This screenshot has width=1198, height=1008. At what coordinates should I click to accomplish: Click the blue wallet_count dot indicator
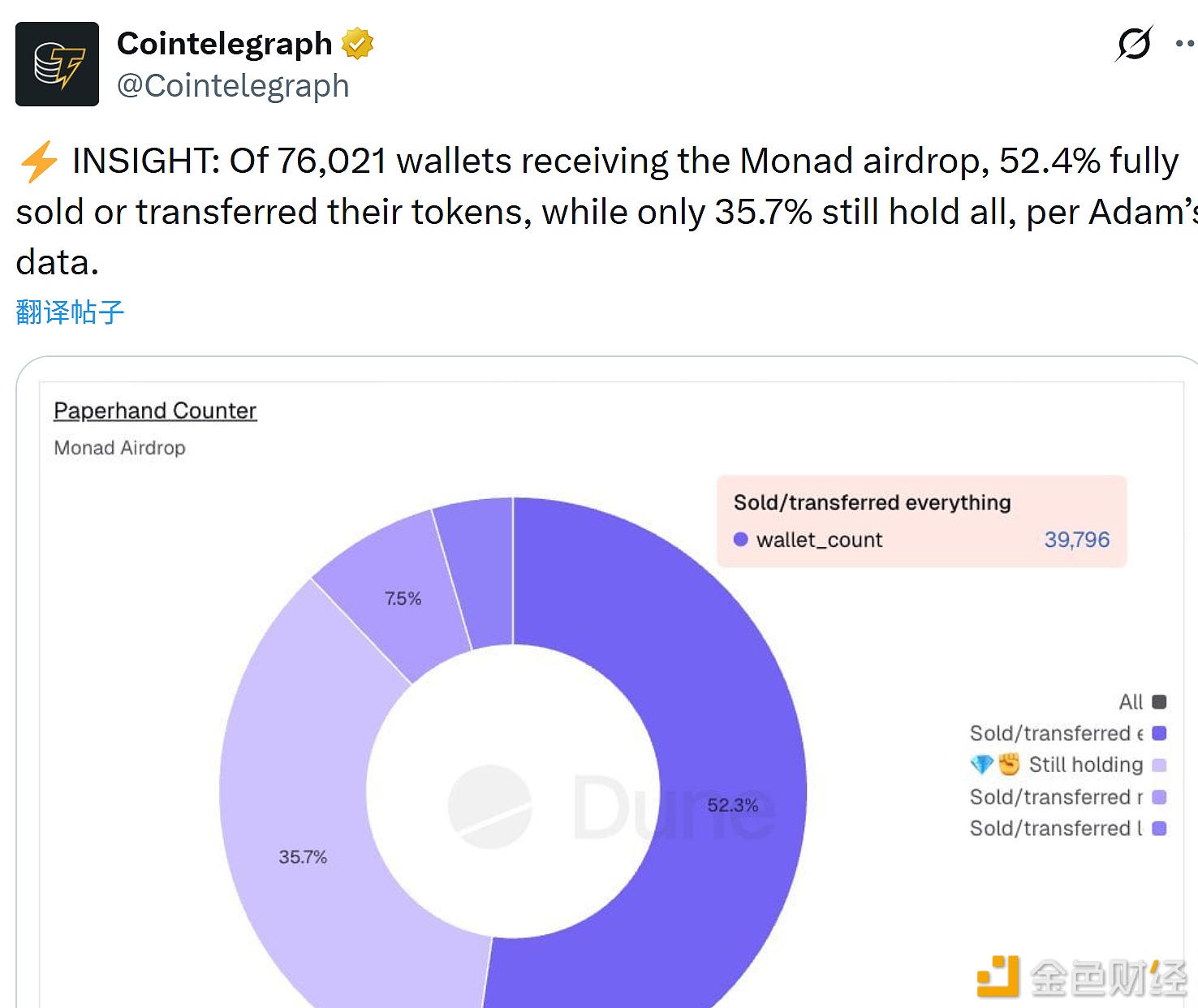coord(740,539)
